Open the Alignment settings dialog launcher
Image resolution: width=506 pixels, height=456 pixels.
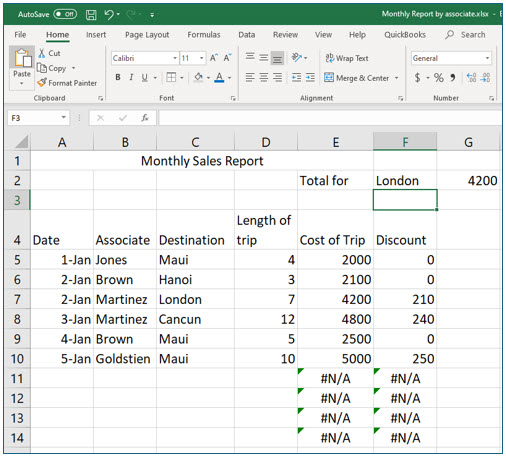pyautogui.click(x=400, y=98)
